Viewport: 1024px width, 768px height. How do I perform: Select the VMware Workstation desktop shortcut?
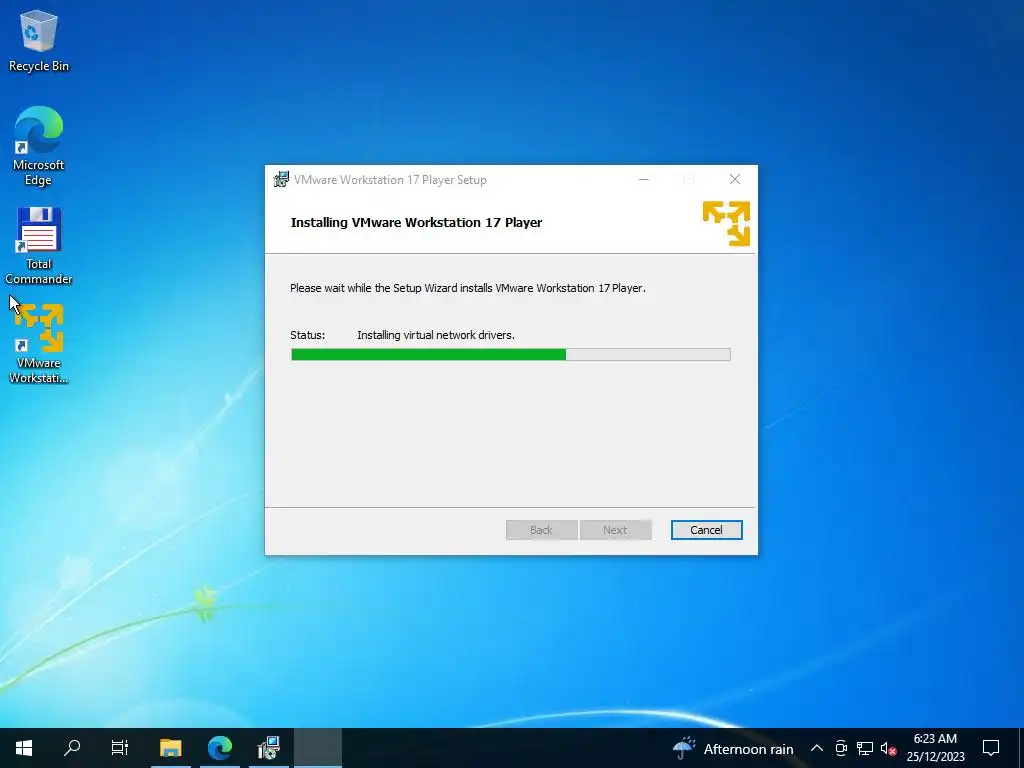(x=39, y=344)
